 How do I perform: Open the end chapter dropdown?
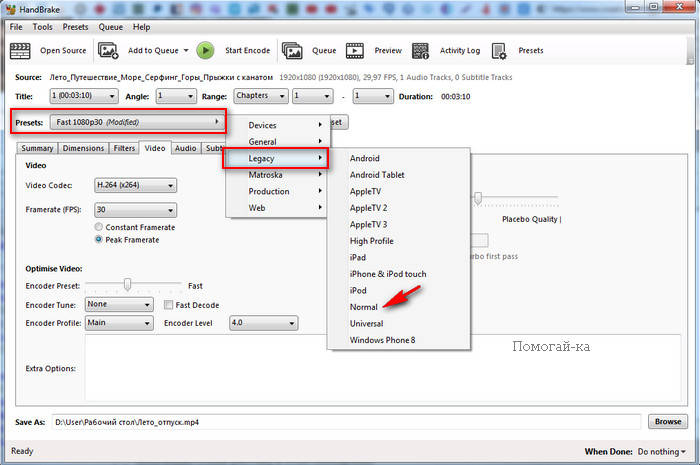tap(373, 96)
